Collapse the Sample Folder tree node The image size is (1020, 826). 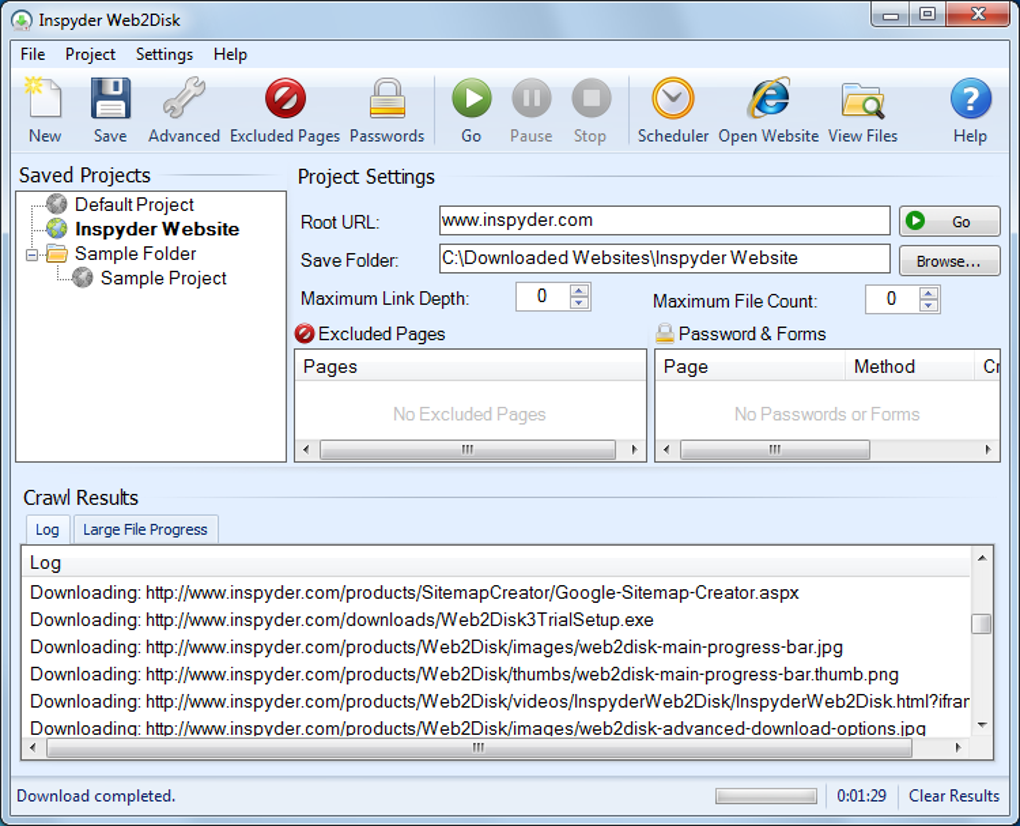(x=31, y=254)
